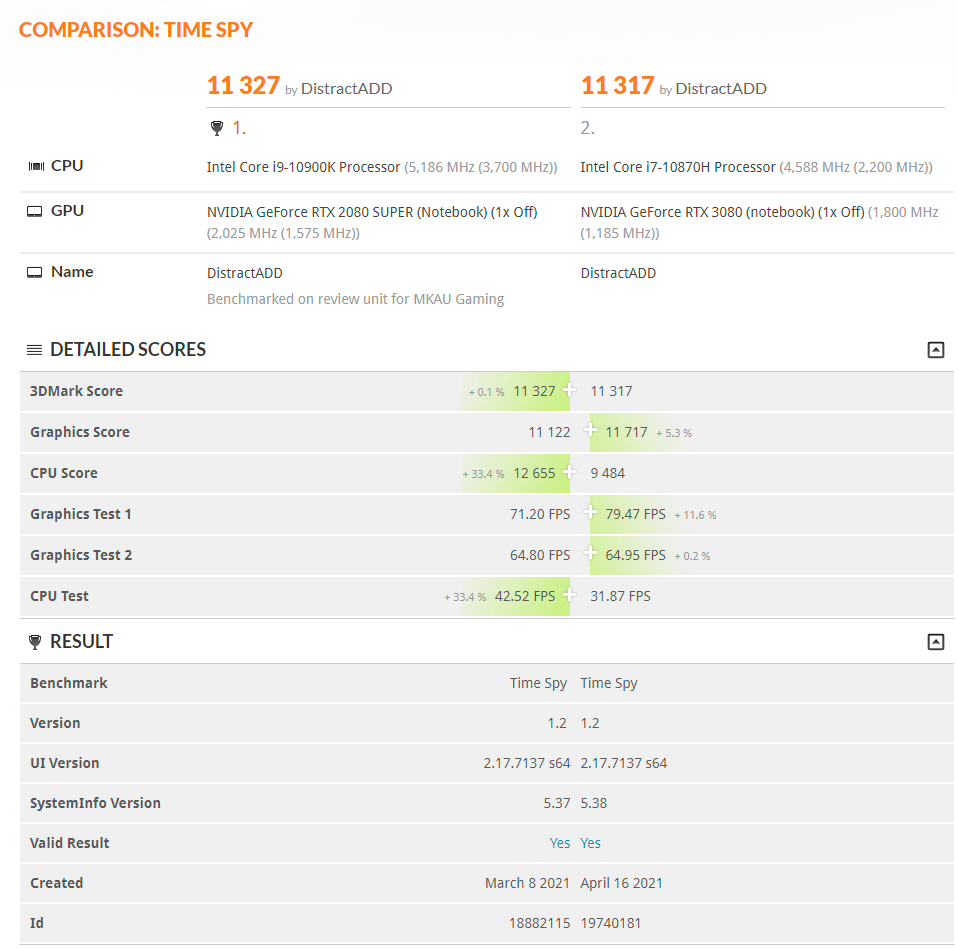The image size is (958, 948).
Task: Click the Graphics Test 1 row label
Action: [x=81, y=514]
